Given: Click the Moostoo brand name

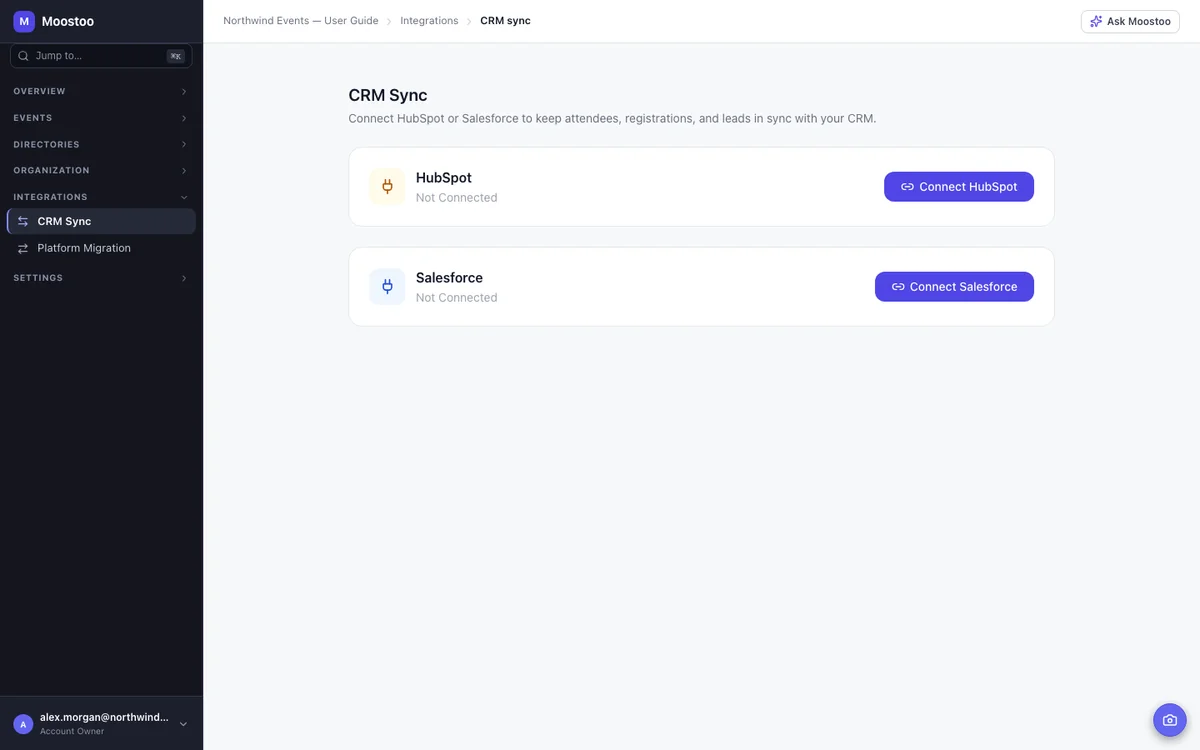Looking at the screenshot, I should (69, 21).
